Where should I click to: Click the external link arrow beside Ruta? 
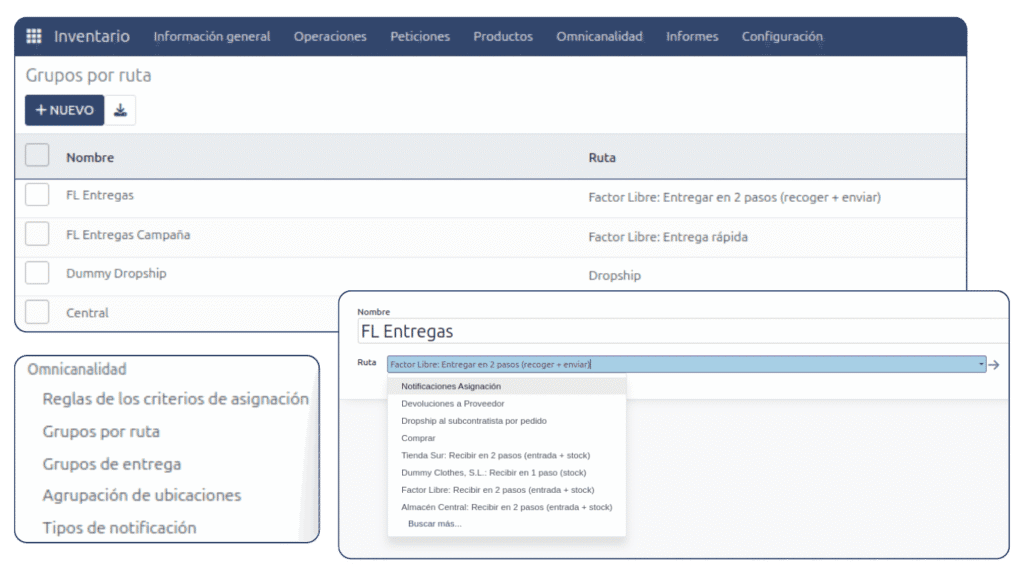pyautogui.click(x=993, y=365)
